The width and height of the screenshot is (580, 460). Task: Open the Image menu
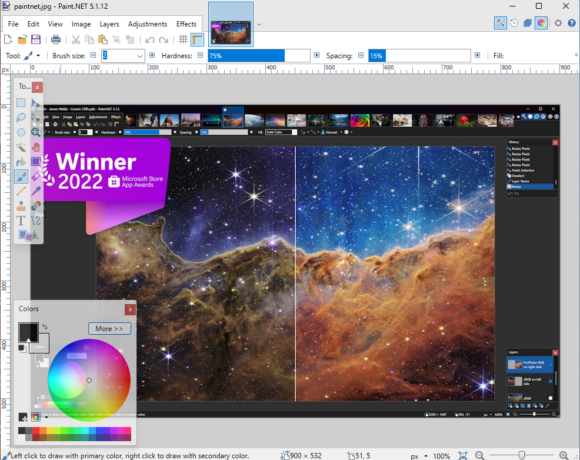tap(81, 24)
